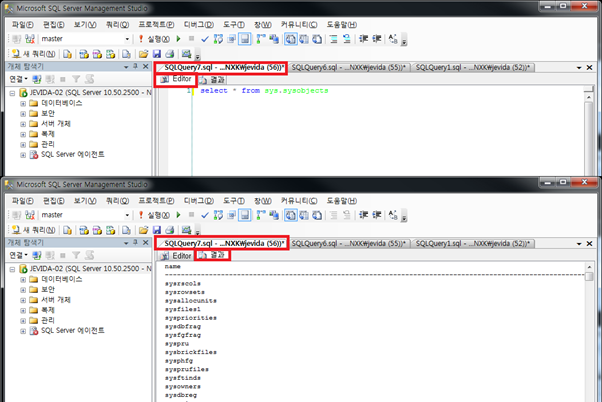The width and height of the screenshot is (602, 402).
Task: Click Filter icon in top Object Explorer
Action: click(x=76, y=79)
